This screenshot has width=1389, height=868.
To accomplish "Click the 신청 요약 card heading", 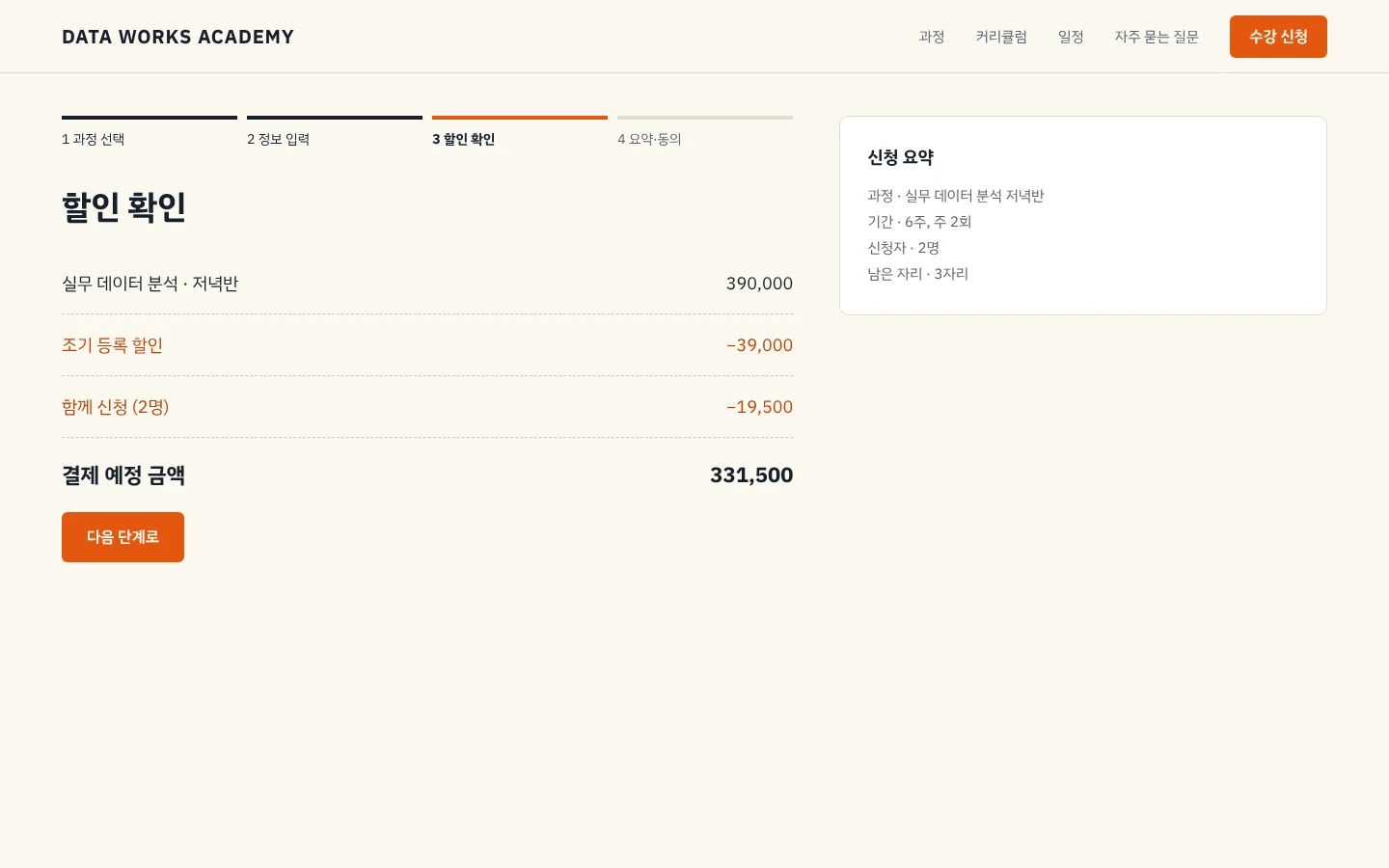I will 901,157.
